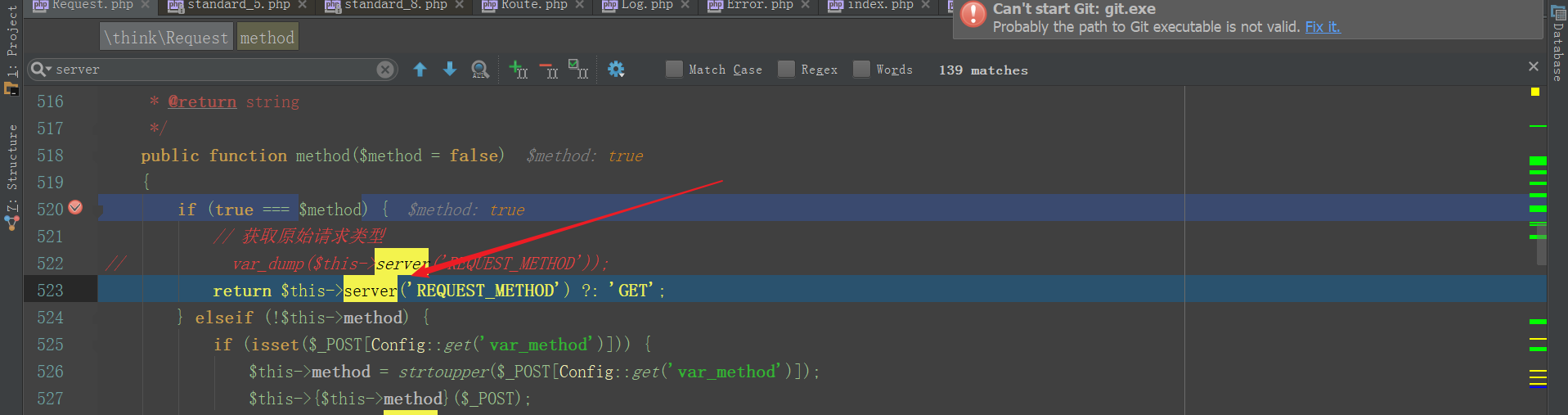This screenshot has width=1568, height=415.
Task: Open the Database tool window
Action: (x=1557, y=44)
